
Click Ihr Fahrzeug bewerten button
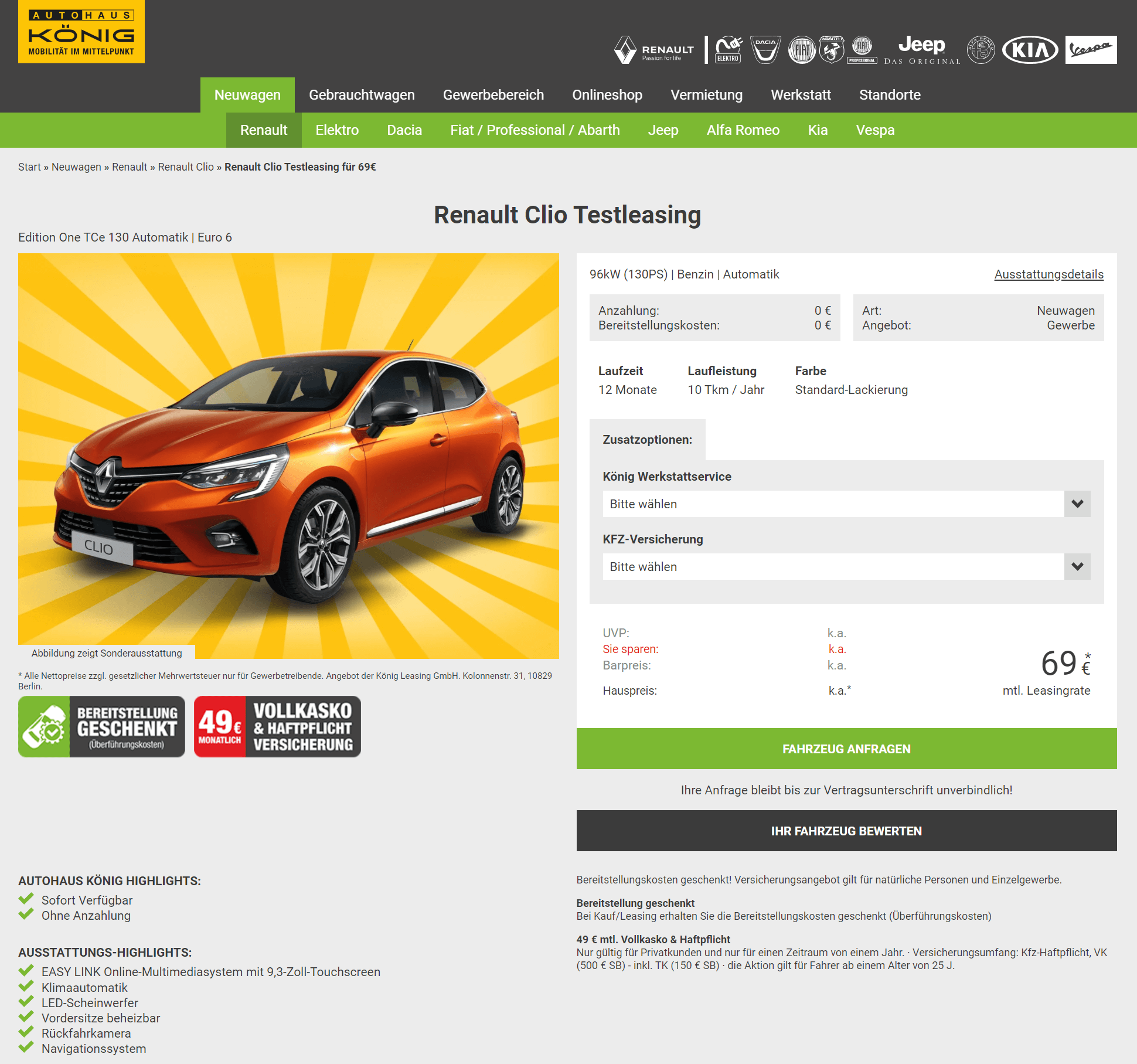[x=846, y=831]
